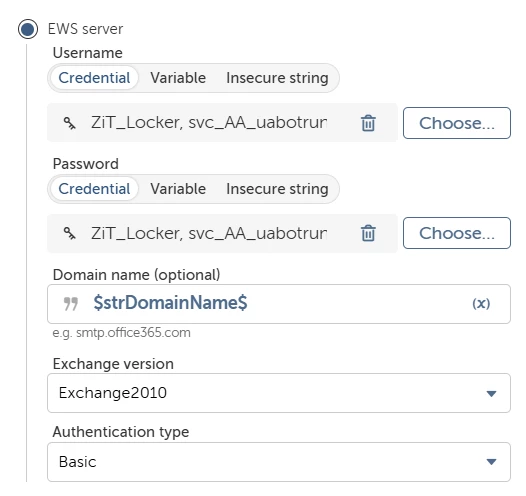This screenshot has height=496, width=526.
Task: Delete the Username credential with trash icon
Action: pyautogui.click(x=368, y=123)
